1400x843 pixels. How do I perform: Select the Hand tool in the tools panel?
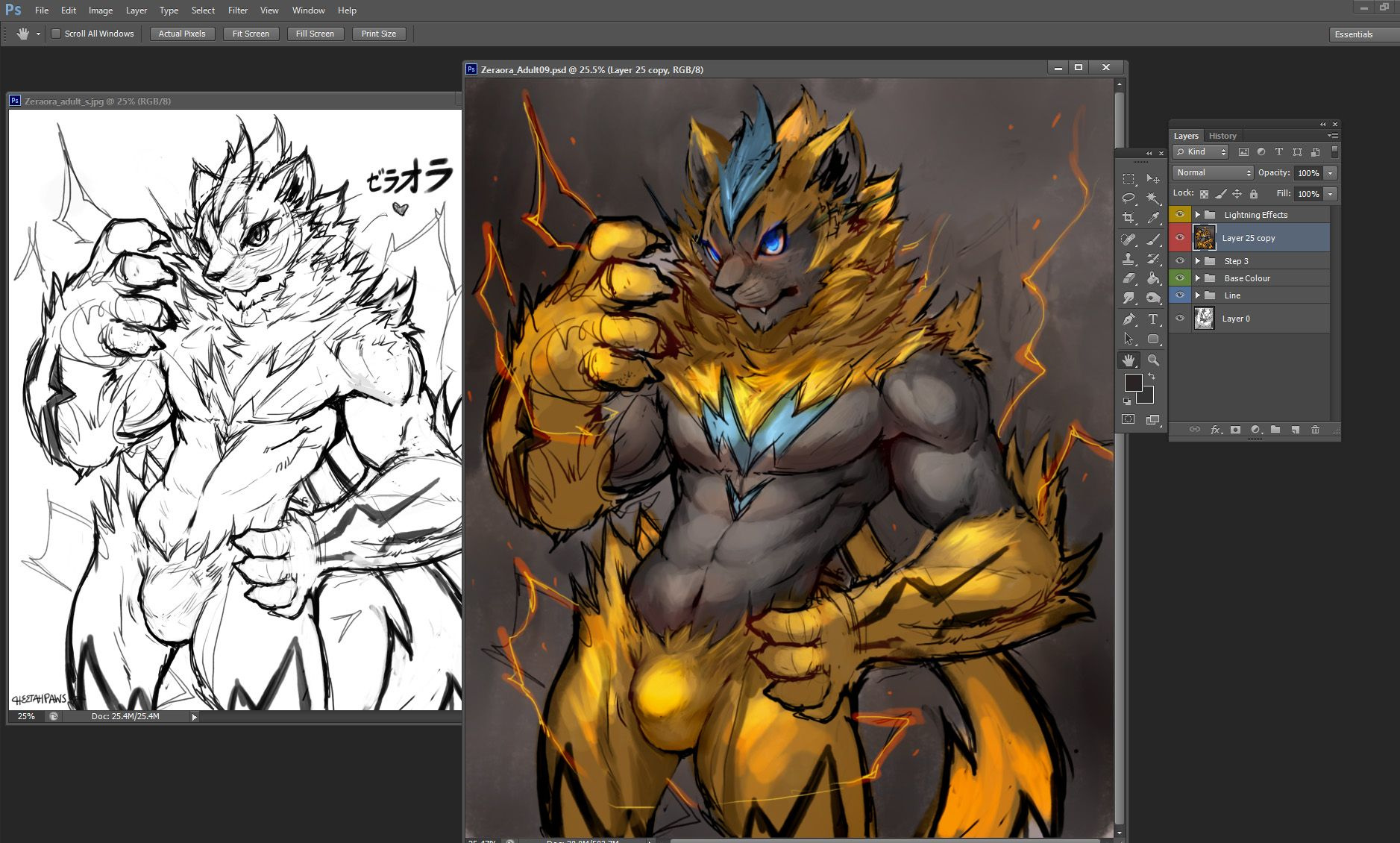coord(1129,360)
